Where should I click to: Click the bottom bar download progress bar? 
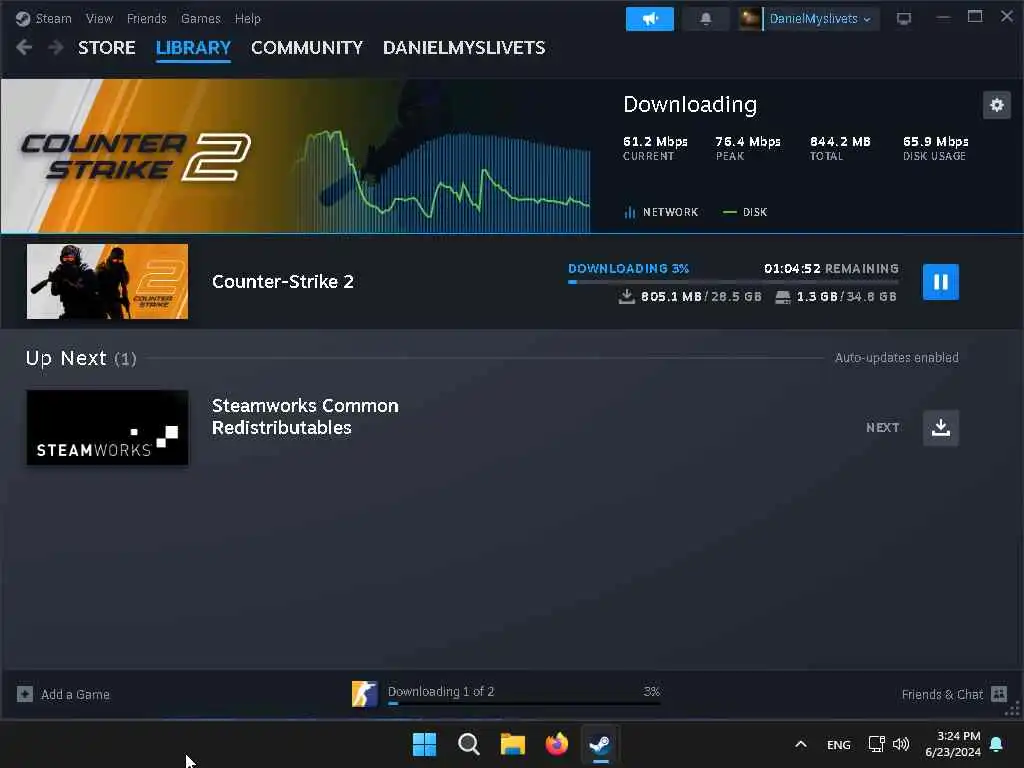[524, 703]
